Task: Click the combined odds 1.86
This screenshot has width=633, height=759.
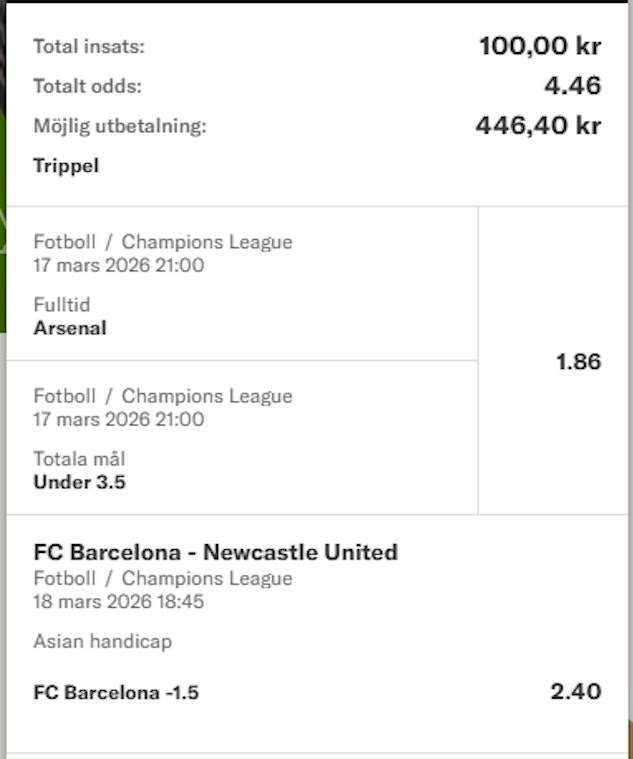Action: pos(578,362)
